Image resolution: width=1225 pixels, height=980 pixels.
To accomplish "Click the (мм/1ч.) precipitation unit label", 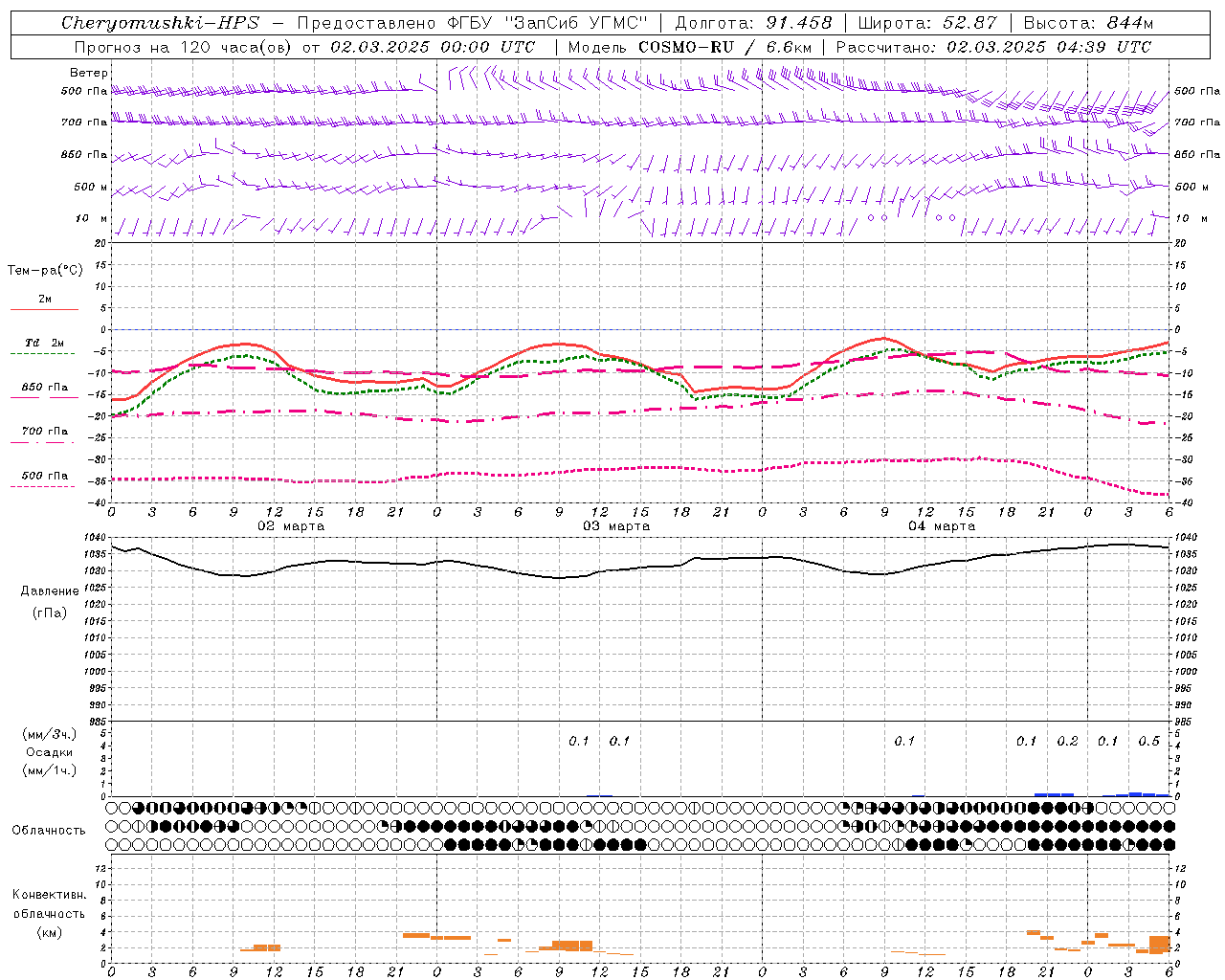I will point(49,770).
